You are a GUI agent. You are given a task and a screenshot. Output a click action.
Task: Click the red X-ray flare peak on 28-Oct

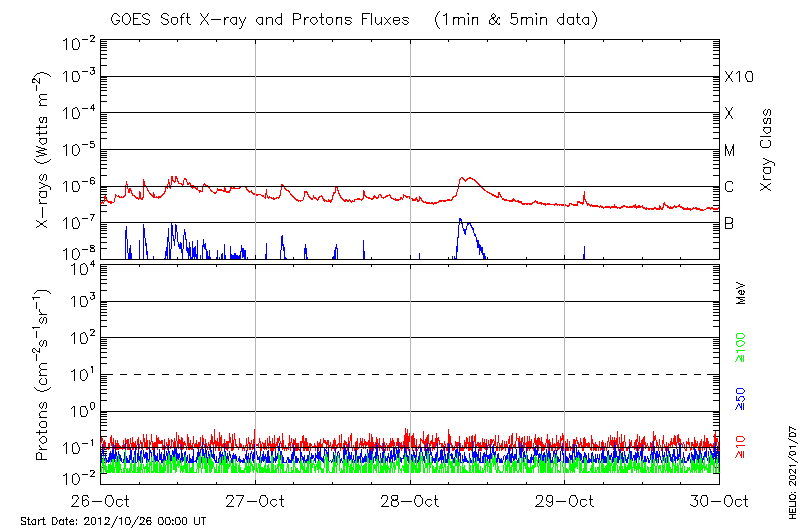point(465,179)
